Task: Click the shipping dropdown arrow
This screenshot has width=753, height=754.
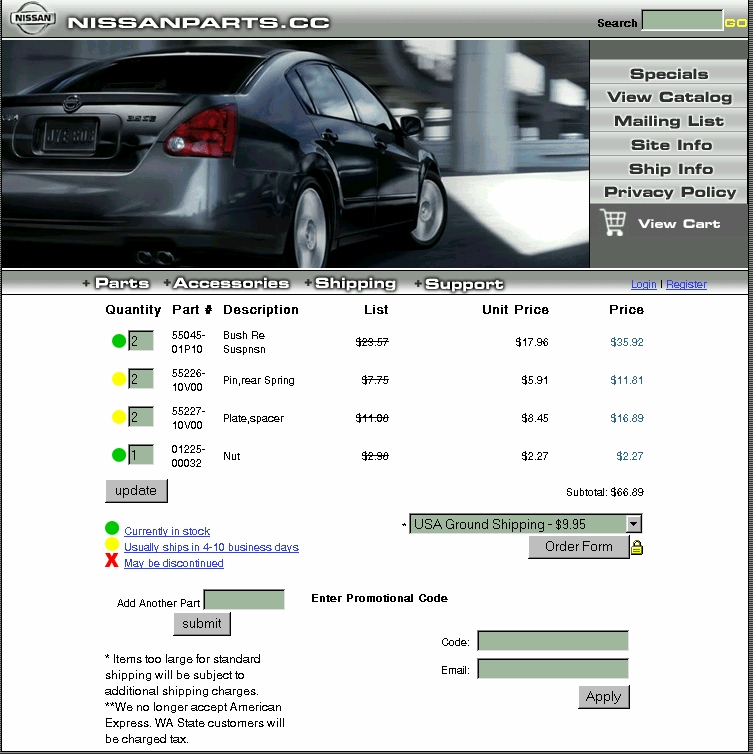Action: point(634,524)
